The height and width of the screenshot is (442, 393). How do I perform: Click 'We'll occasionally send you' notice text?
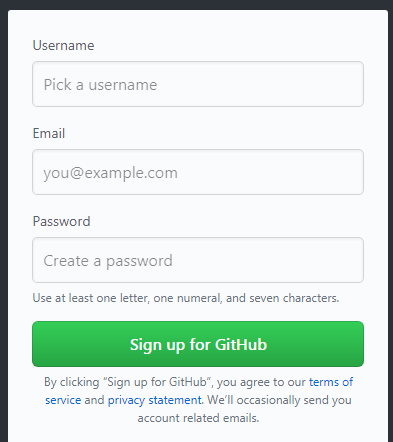tap(279, 400)
